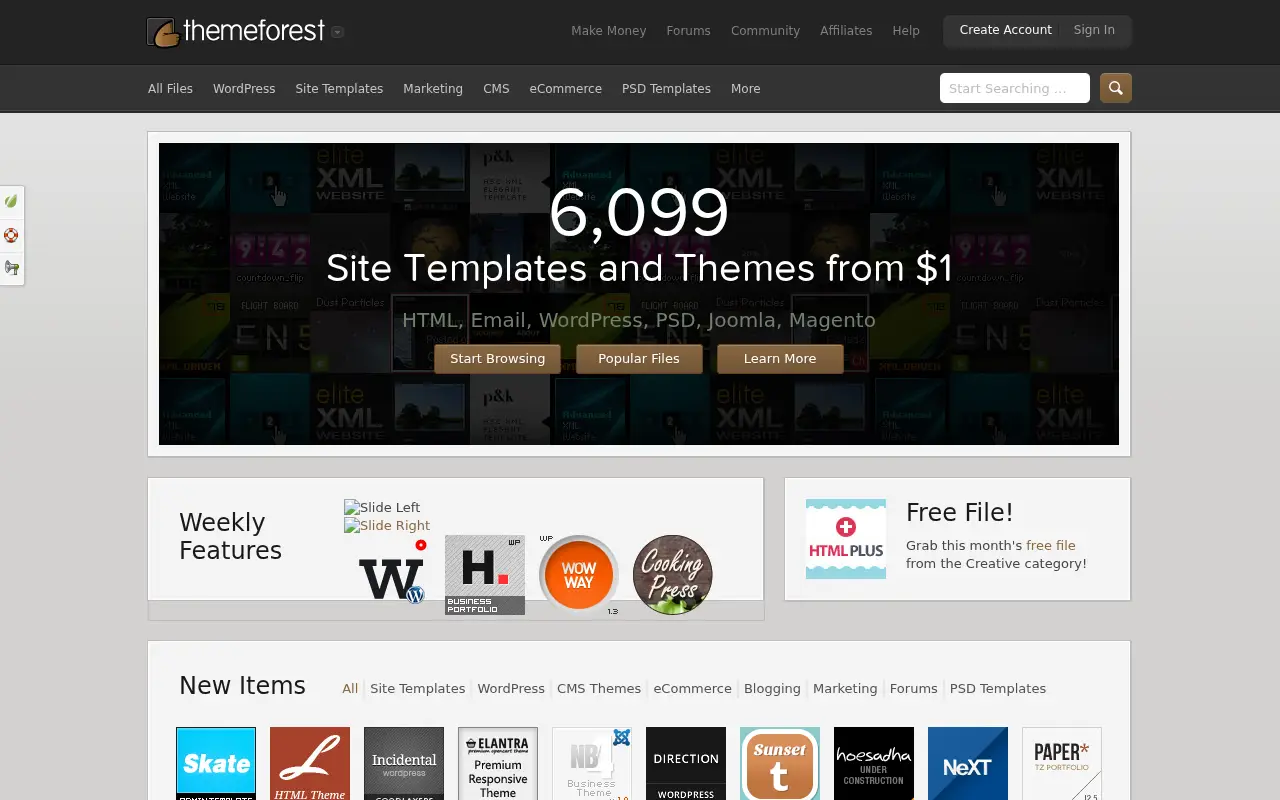This screenshot has width=1280, height=800.
Task: Open the NeXT item thumbnail
Action: pyautogui.click(x=968, y=763)
